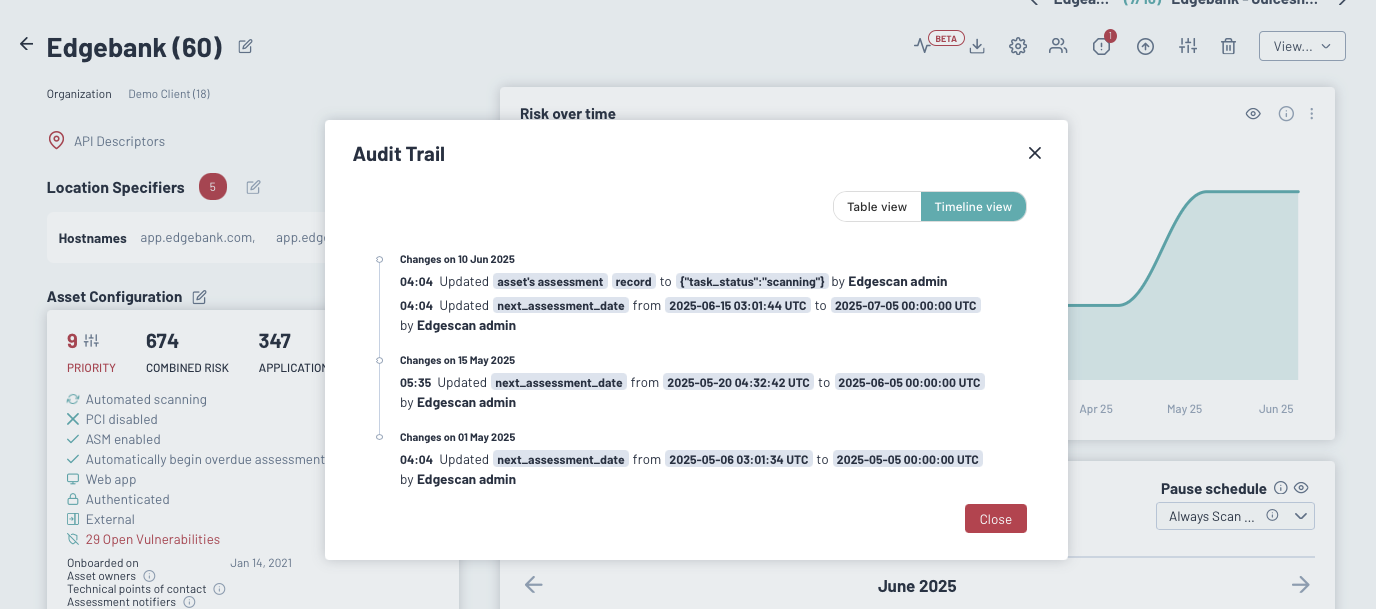Click the 10 Jun 2025 timeline marker
This screenshot has width=1376, height=609.
(x=379, y=259)
